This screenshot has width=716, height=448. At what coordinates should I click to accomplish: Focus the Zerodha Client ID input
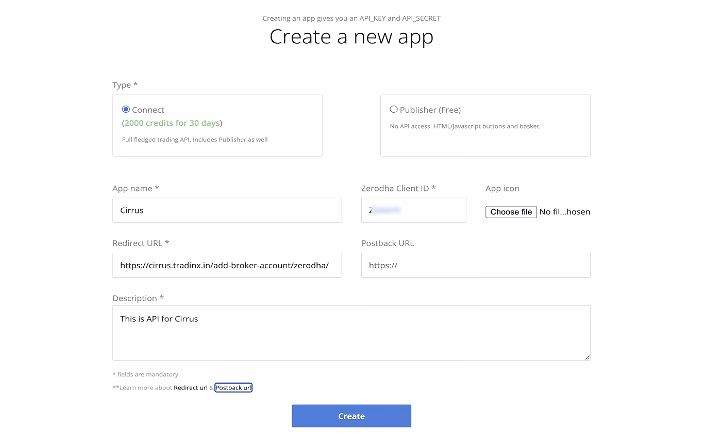click(413, 210)
